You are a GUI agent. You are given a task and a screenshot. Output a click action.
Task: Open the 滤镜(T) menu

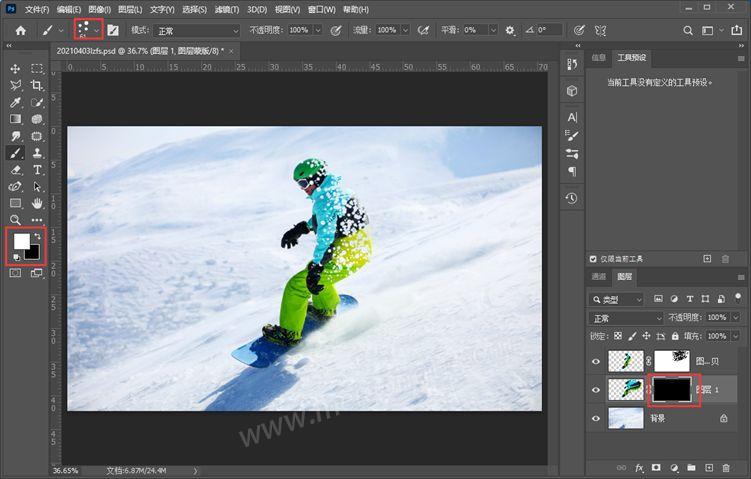[x=227, y=9]
